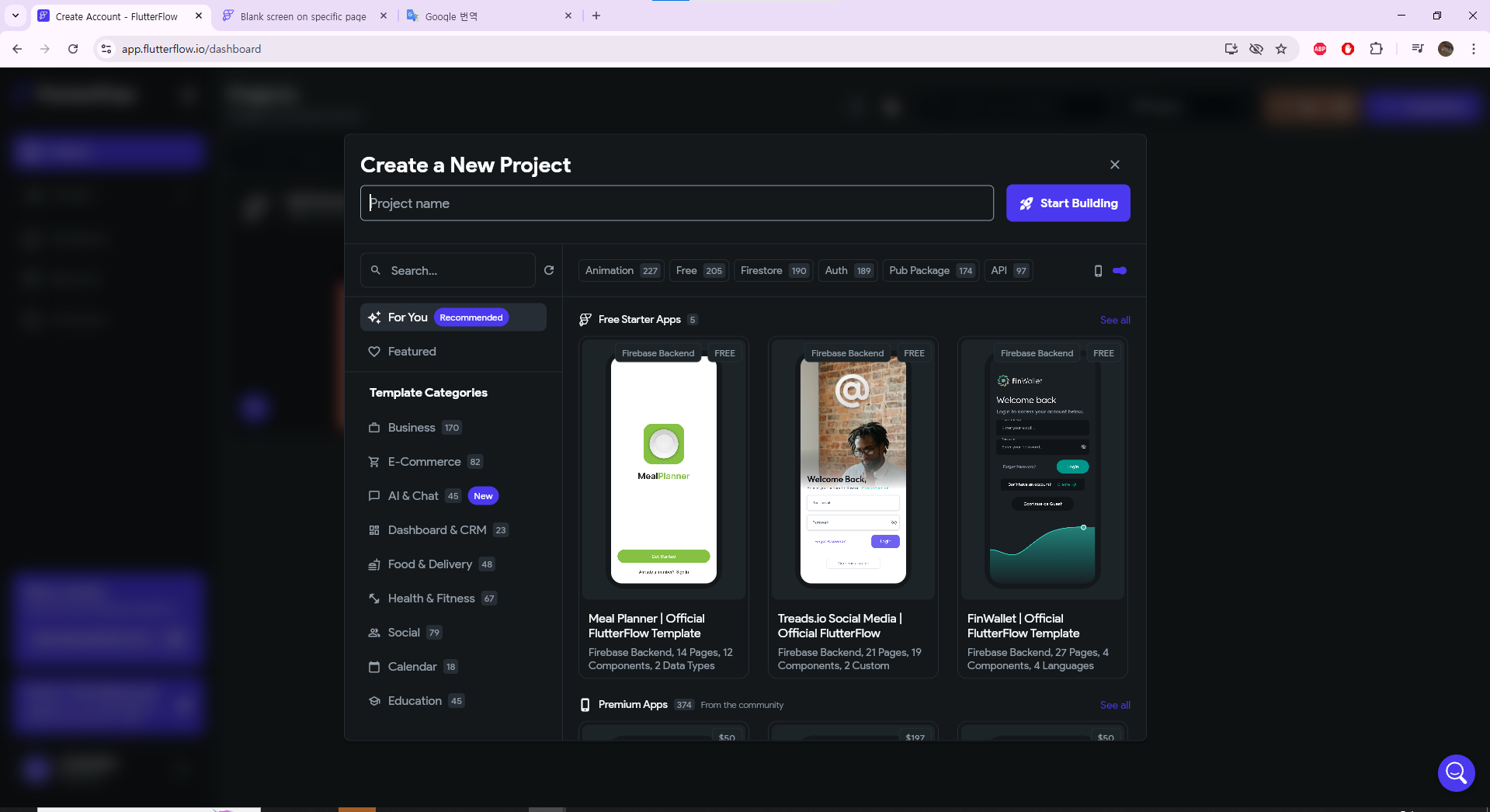
Task: Open the ABP ad blocker extension
Action: coord(1320,49)
